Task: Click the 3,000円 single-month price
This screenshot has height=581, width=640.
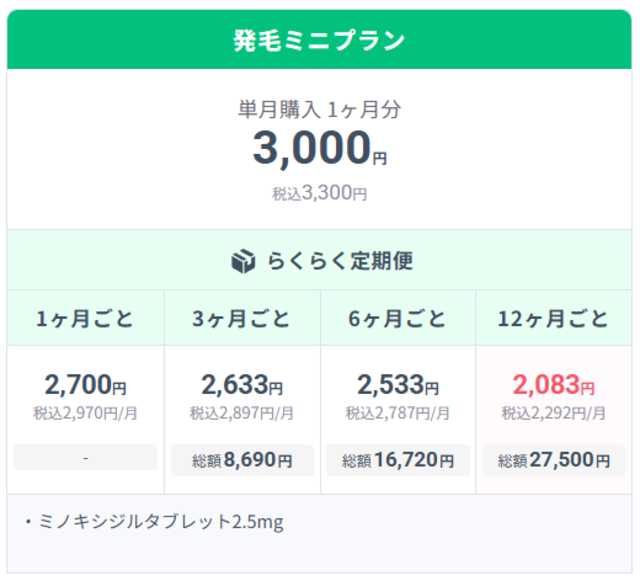Action: point(319,149)
